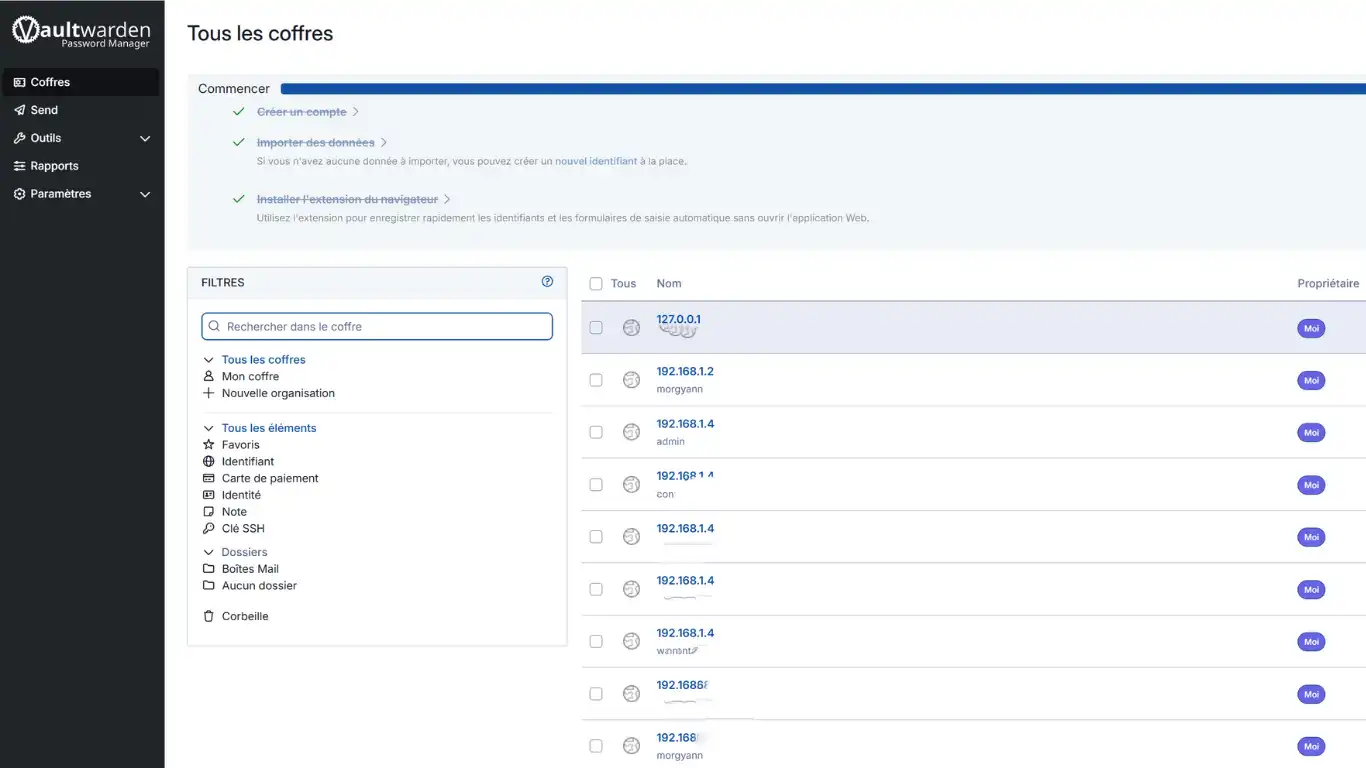
Task: Click the plus icon for Nouvelle organisation
Action: click(209, 394)
